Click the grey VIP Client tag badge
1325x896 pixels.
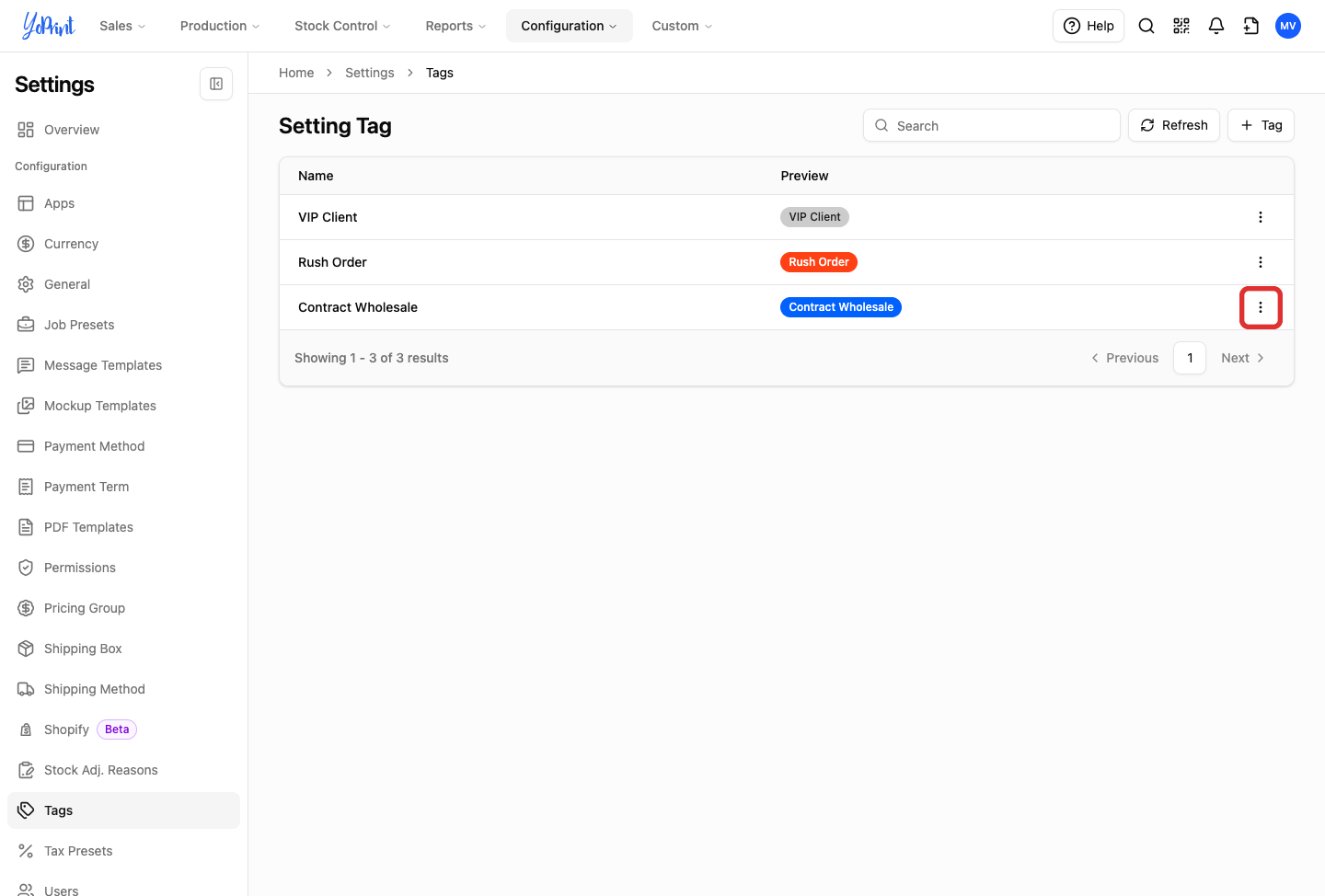[814, 217]
